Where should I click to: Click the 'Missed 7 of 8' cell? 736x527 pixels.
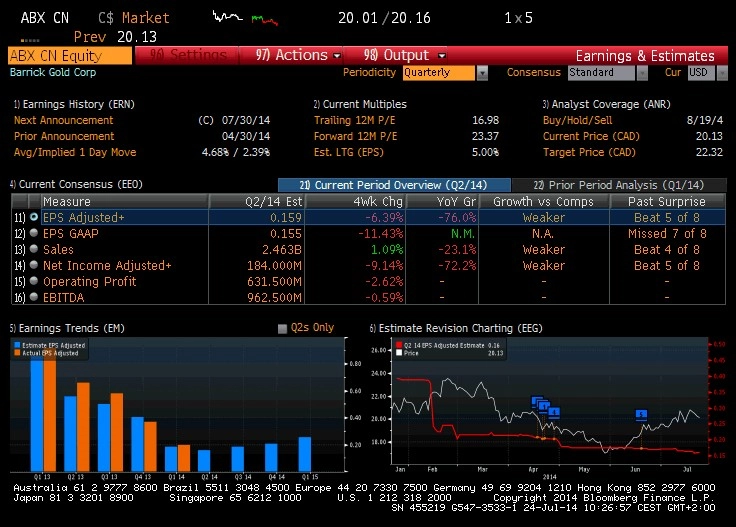(667, 233)
